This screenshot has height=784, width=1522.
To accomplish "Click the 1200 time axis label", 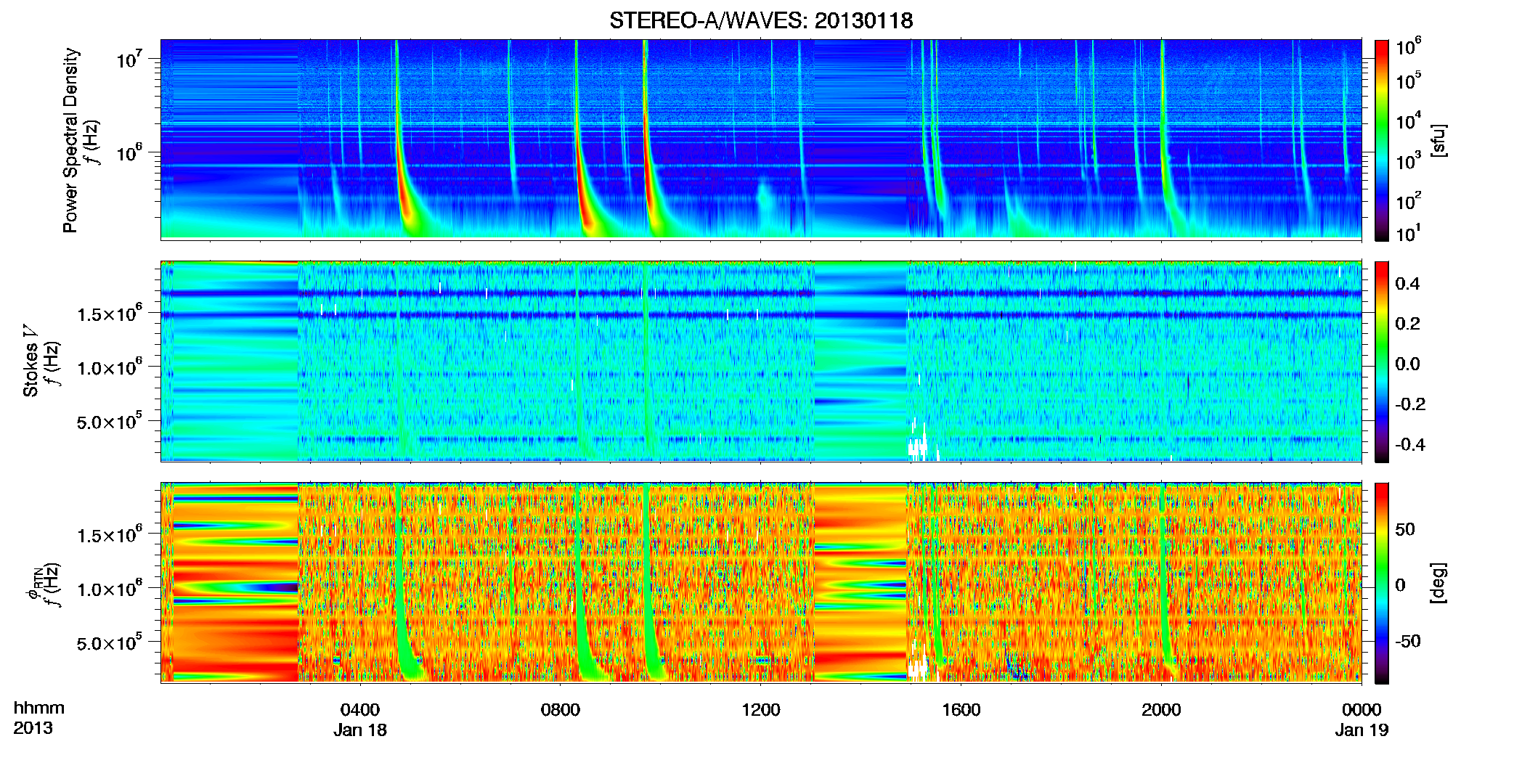I will pos(760,710).
